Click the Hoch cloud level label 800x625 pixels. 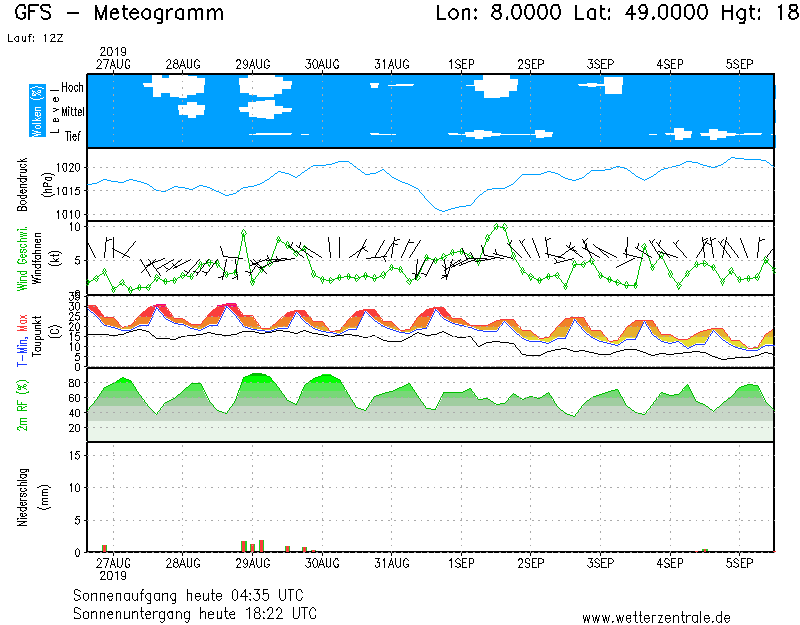72,88
